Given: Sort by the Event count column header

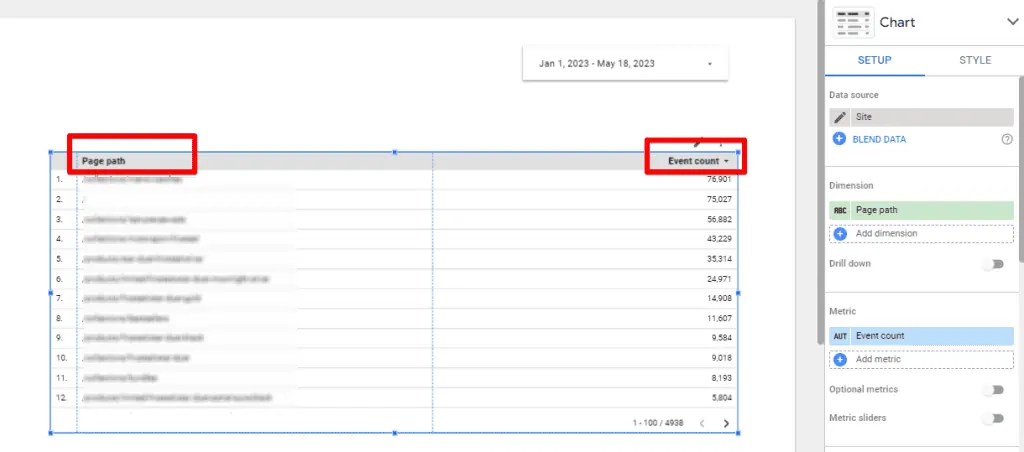Looking at the screenshot, I should pyautogui.click(x=693, y=161).
